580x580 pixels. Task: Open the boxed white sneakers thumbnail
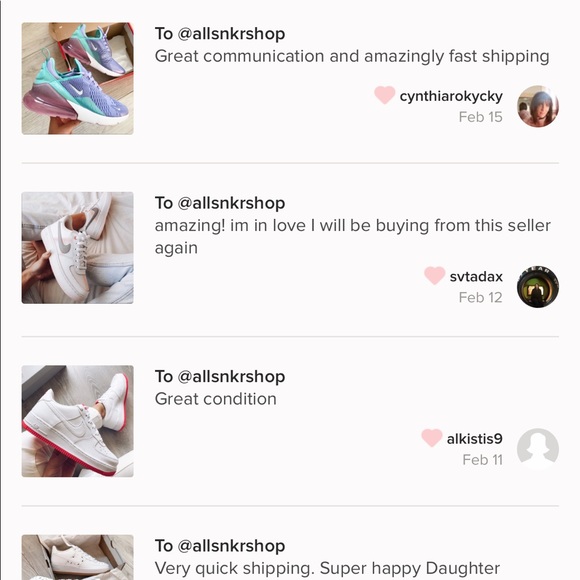(x=78, y=557)
